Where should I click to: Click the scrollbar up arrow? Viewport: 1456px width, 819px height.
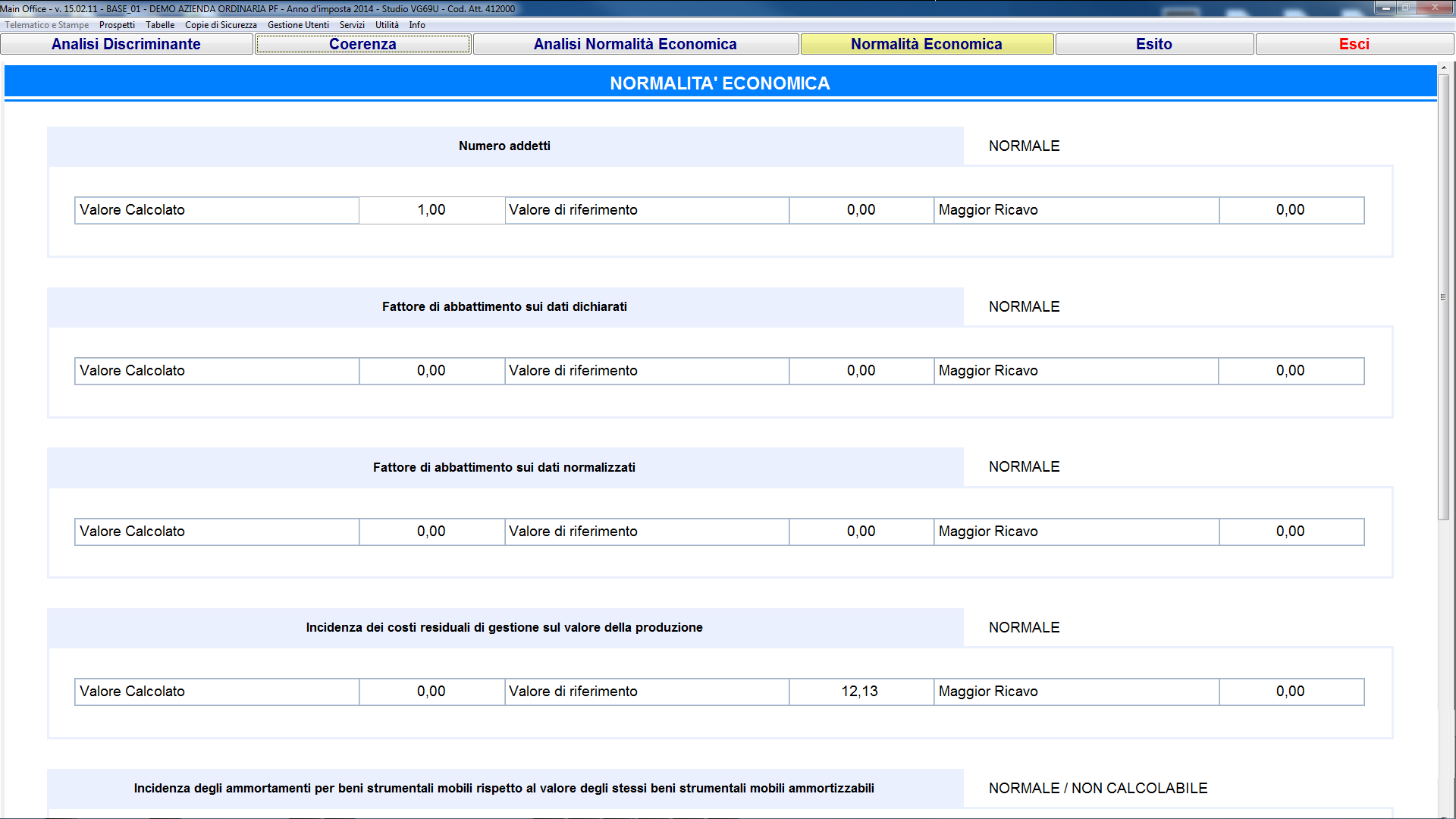pyautogui.click(x=1444, y=68)
